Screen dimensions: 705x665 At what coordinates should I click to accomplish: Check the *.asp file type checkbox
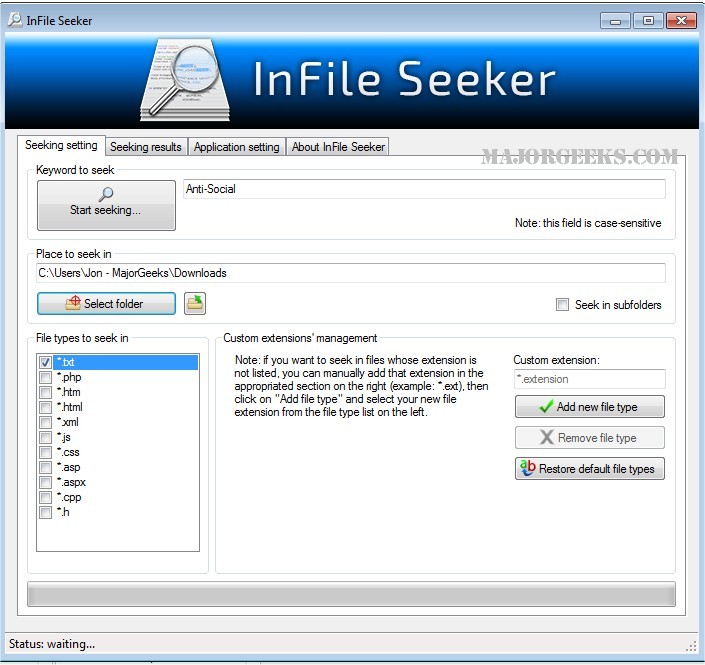click(x=45, y=467)
